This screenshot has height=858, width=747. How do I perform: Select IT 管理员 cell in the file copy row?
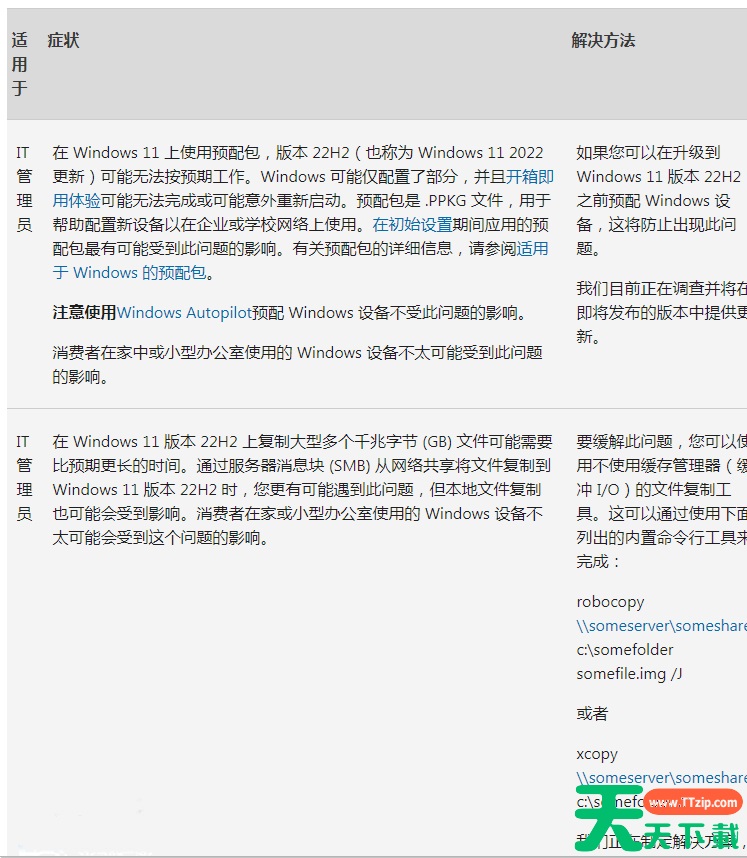tap(24, 477)
